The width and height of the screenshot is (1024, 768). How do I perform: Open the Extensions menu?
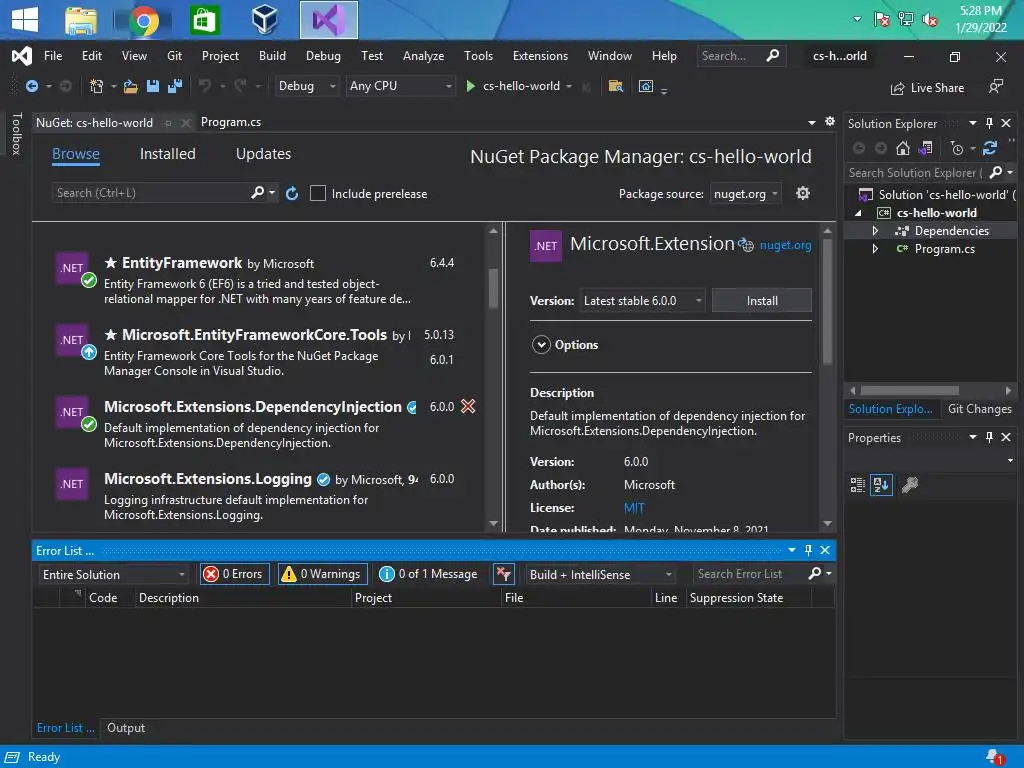click(x=540, y=56)
